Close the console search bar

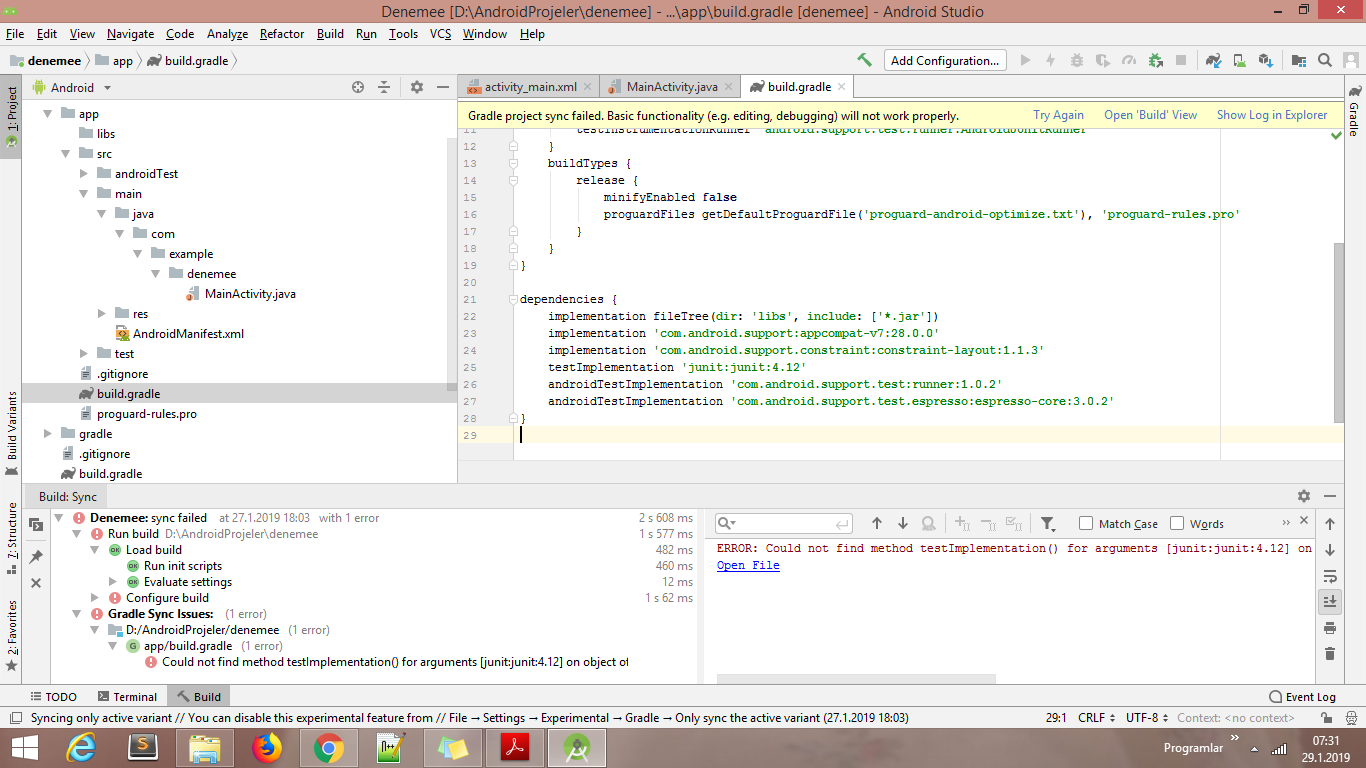pos(1304,521)
